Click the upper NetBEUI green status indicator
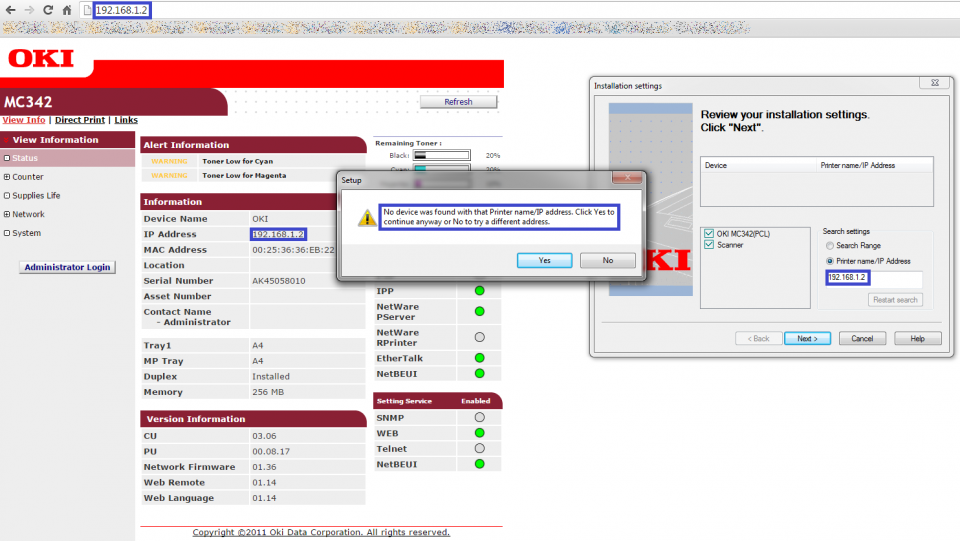 tap(479, 373)
